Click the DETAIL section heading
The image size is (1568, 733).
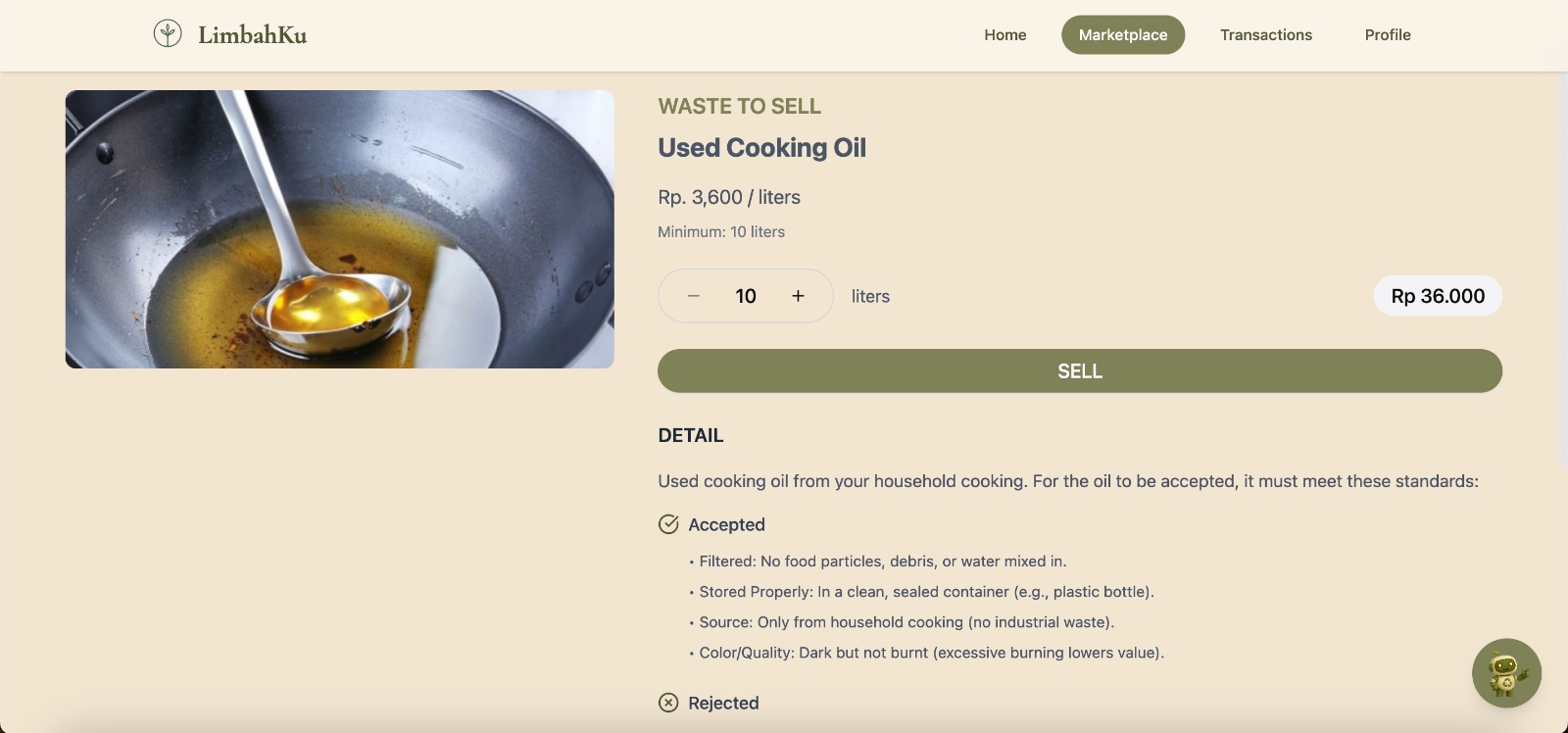(691, 436)
